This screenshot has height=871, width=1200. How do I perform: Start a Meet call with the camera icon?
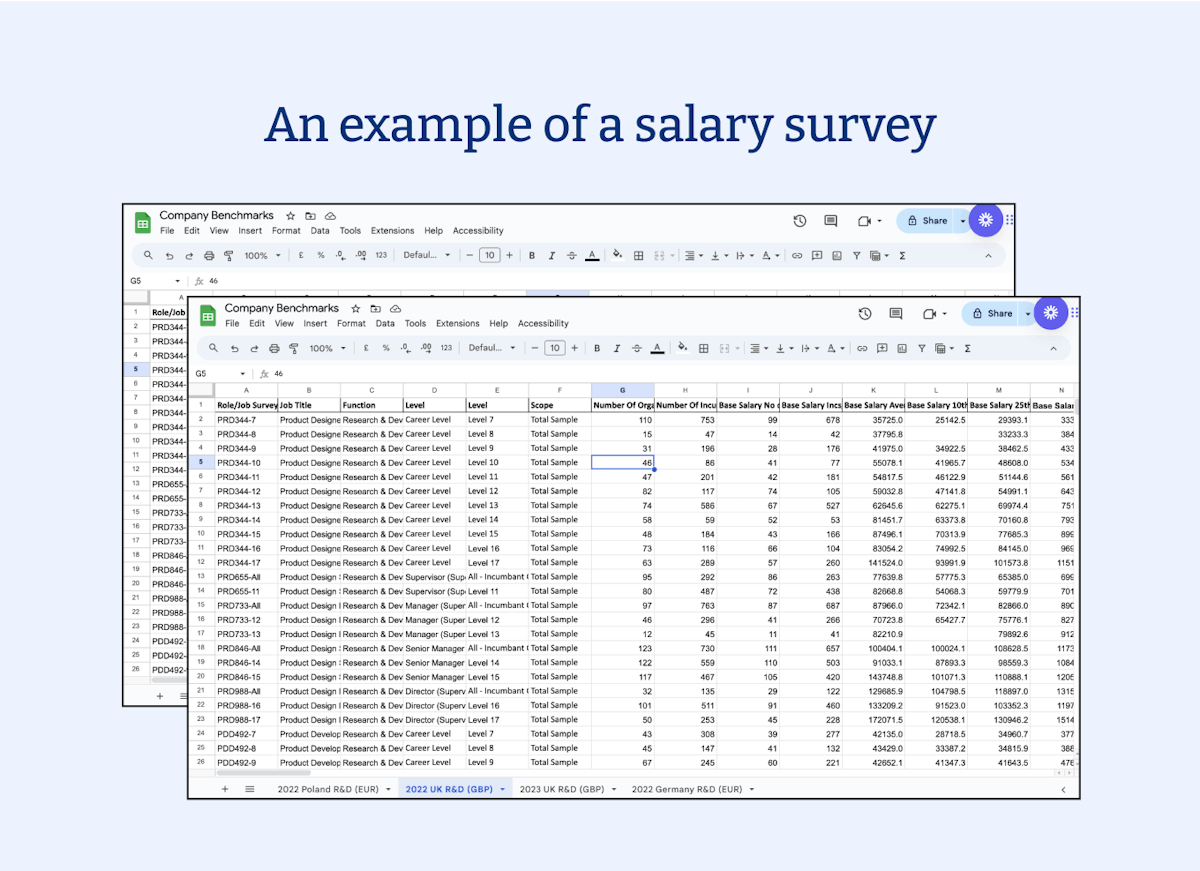click(x=929, y=313)
